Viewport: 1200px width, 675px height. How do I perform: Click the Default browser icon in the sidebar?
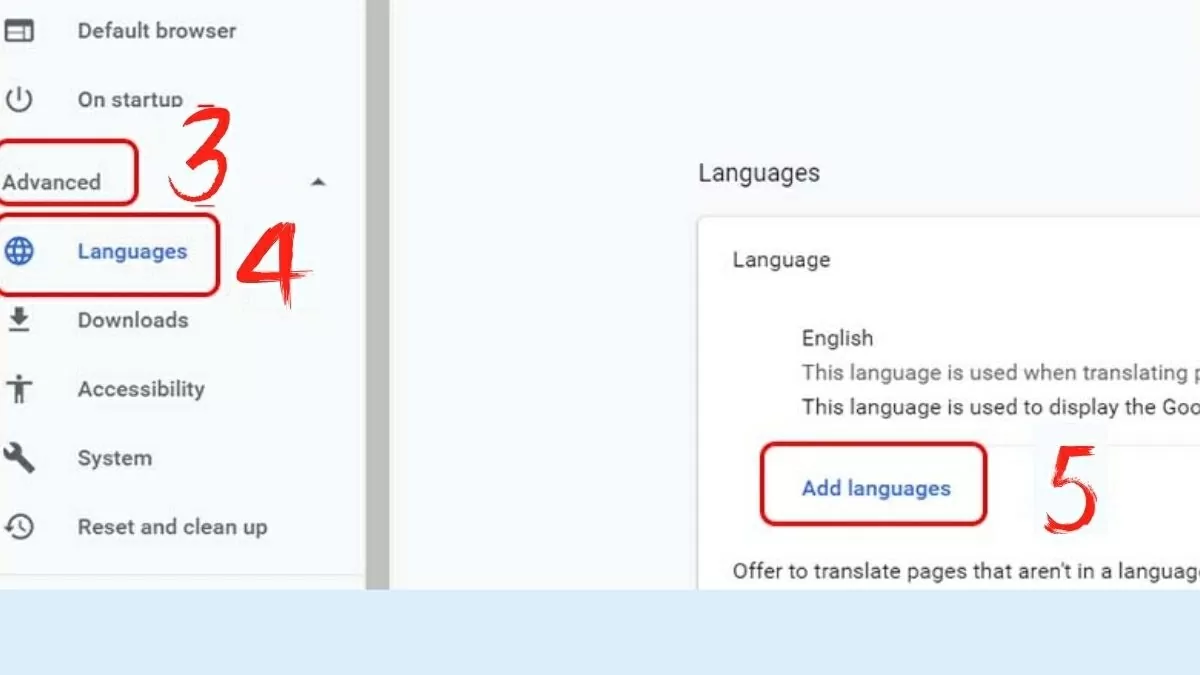(x=19, y=31)
